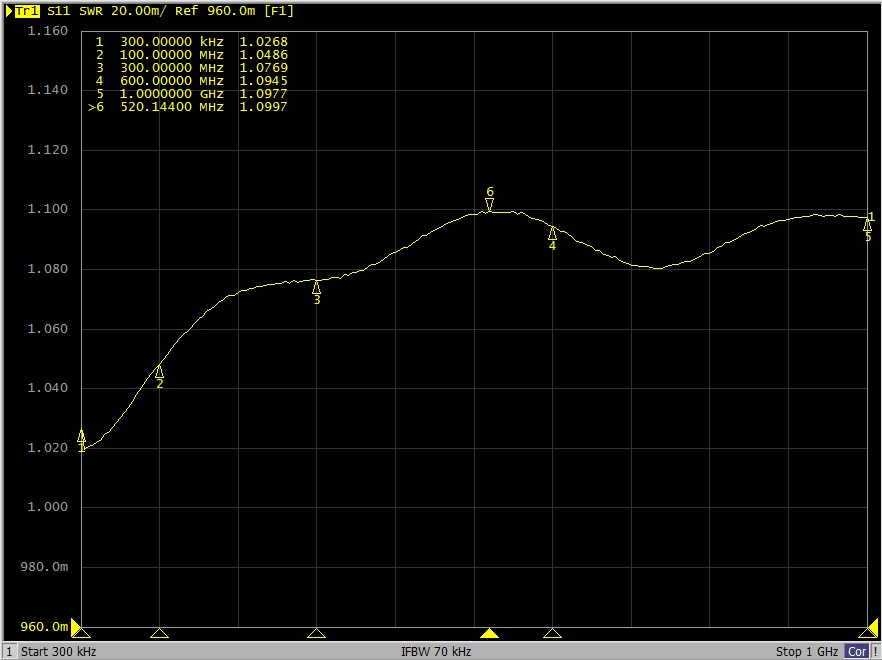Click the exclamation warning indicator in status bar

click(x=876, y=652)
